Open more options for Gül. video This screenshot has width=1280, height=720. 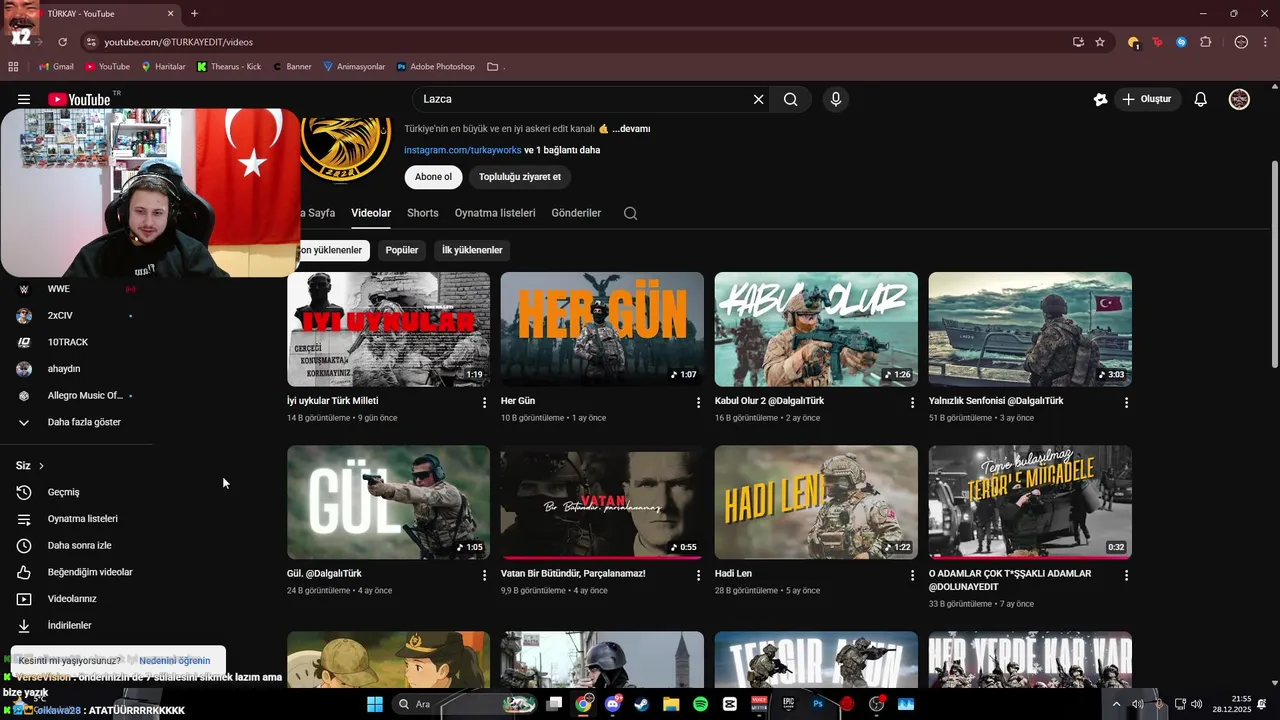[x=484, y=575]
